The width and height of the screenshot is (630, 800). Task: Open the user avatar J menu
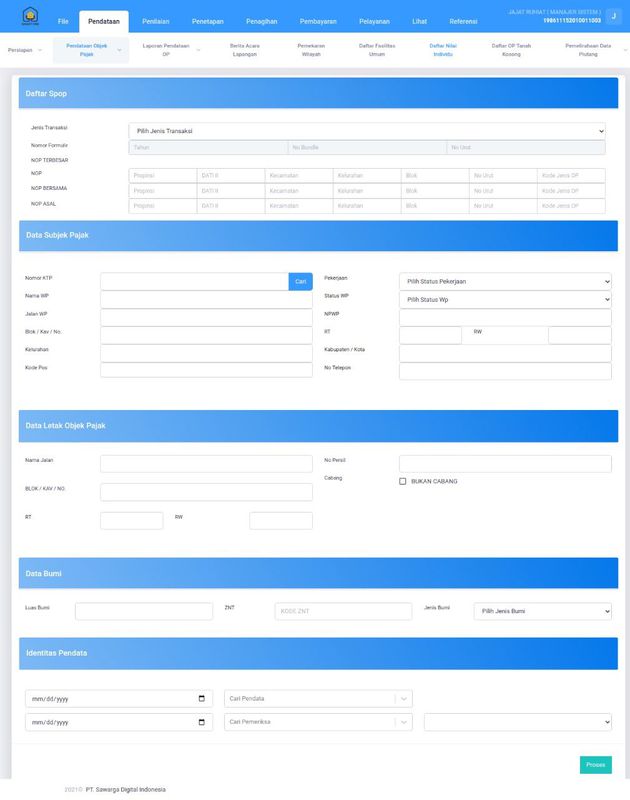tap(613, 17)
